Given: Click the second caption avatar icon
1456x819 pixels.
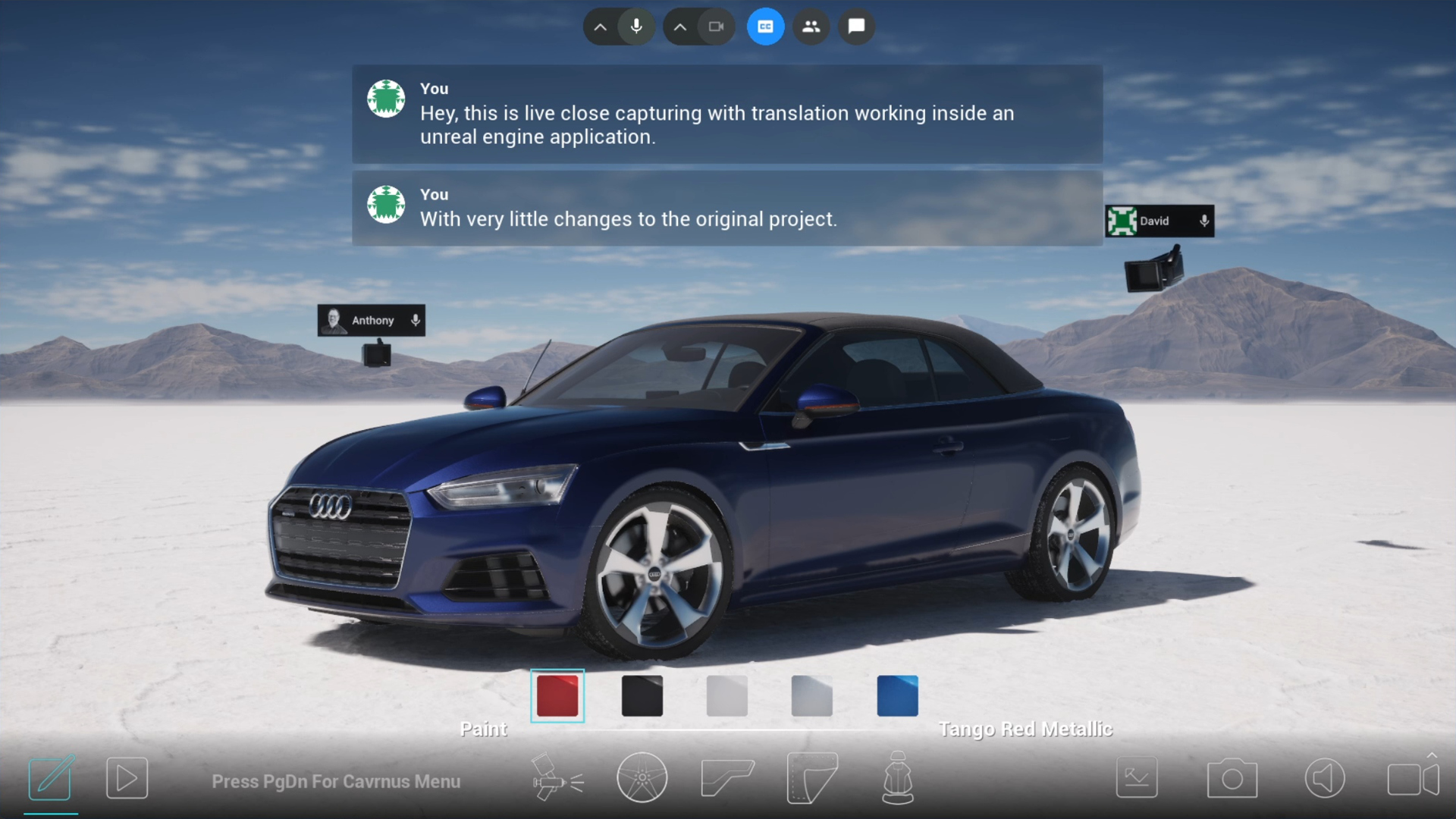Looking at the screenshot, I should point(386,205).
